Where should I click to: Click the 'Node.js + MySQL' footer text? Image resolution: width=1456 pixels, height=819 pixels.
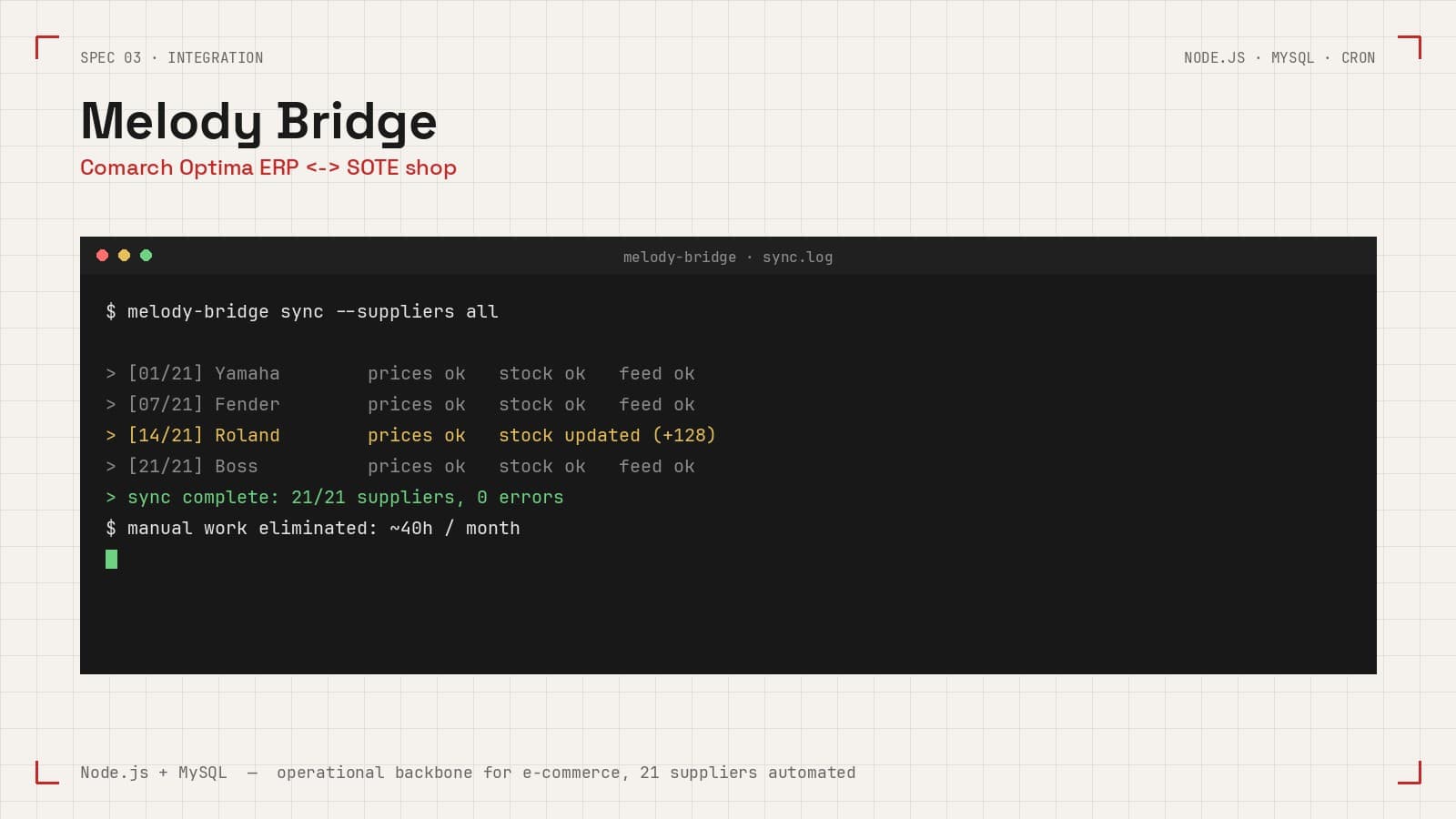(154, 773)
